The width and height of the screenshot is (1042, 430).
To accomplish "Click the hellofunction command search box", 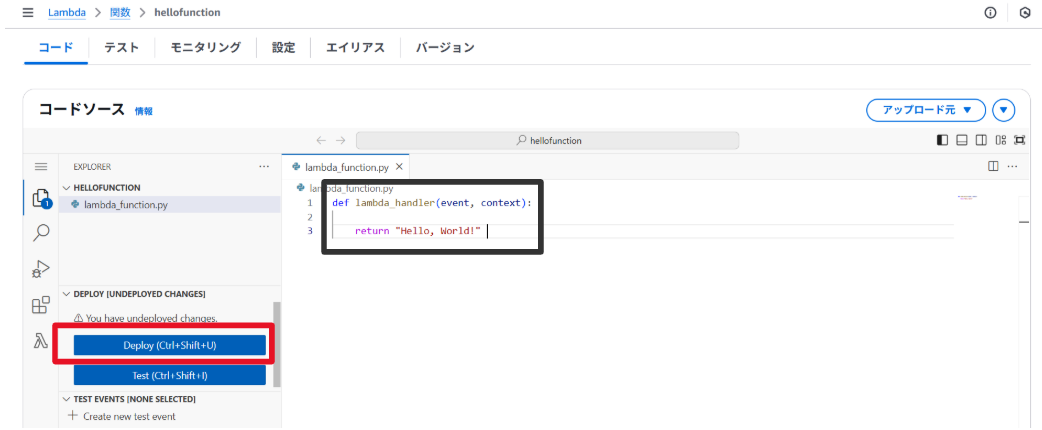I will click(x=548, y=140).
